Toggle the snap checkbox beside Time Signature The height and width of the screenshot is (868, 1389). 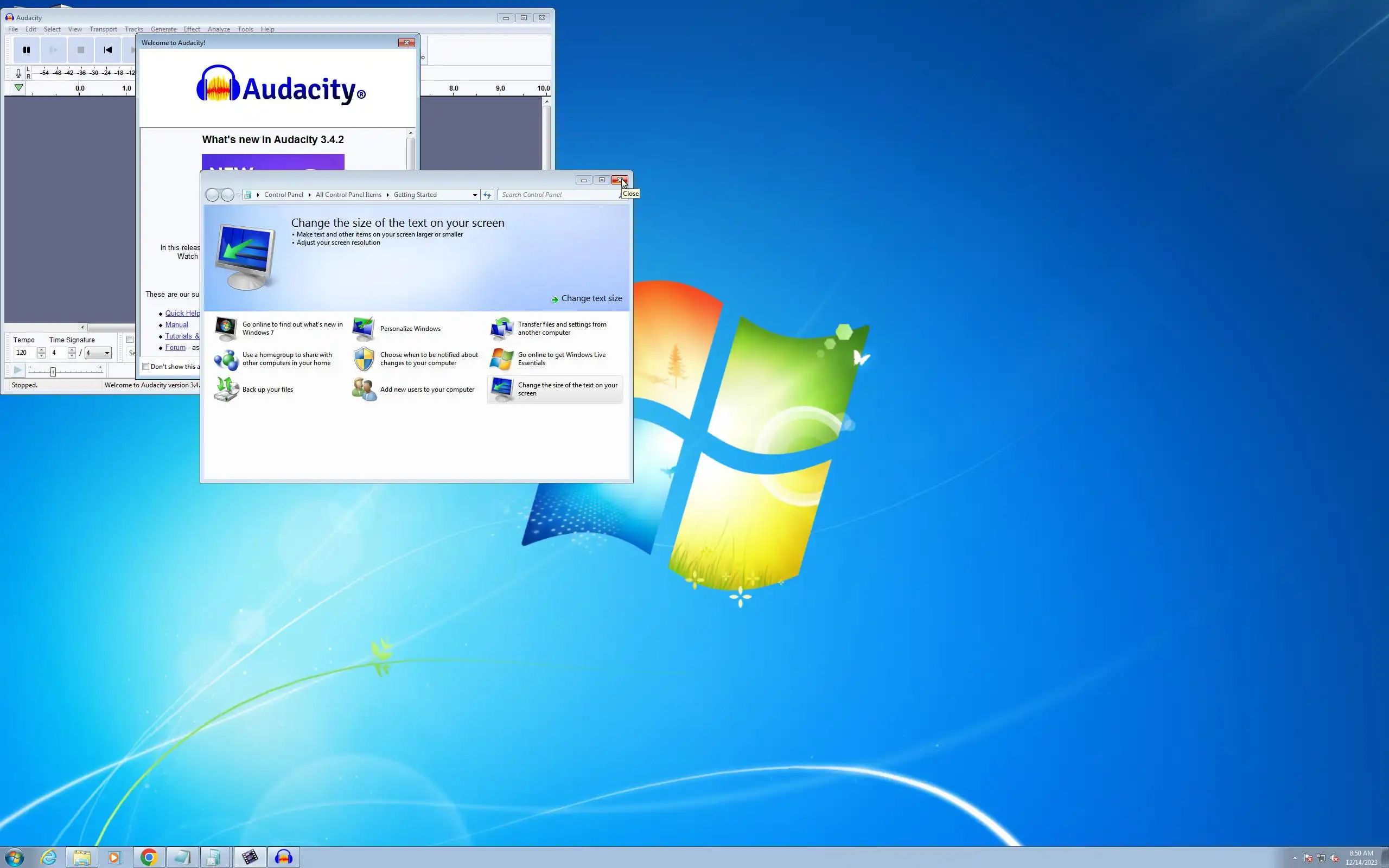coord(130,339)
